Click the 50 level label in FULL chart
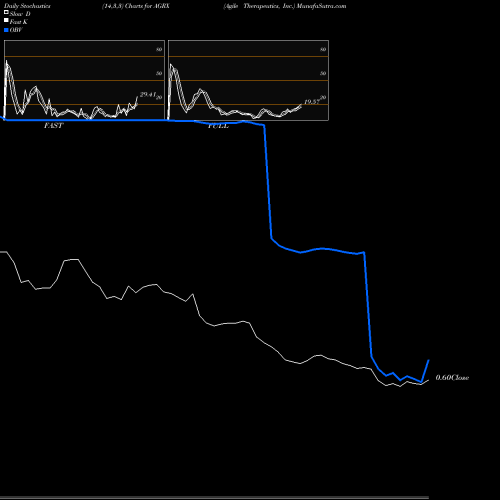The width and height of the screenshot is (500, 500). [x=323, y=73]
